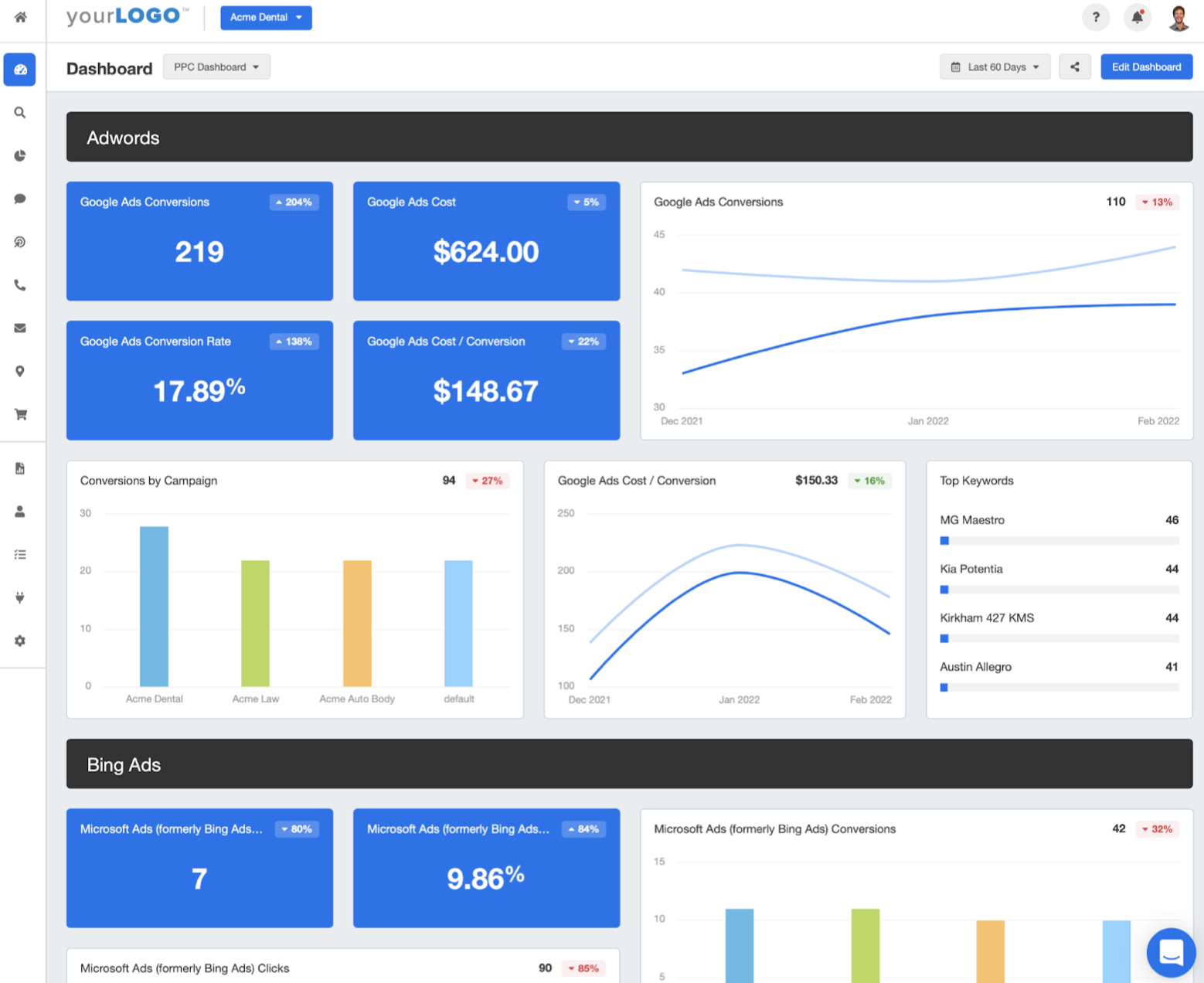The height and width of the screenshot is (983, 1204).
Task: Open the live chat support bubble
Action: pos(1171,952)
